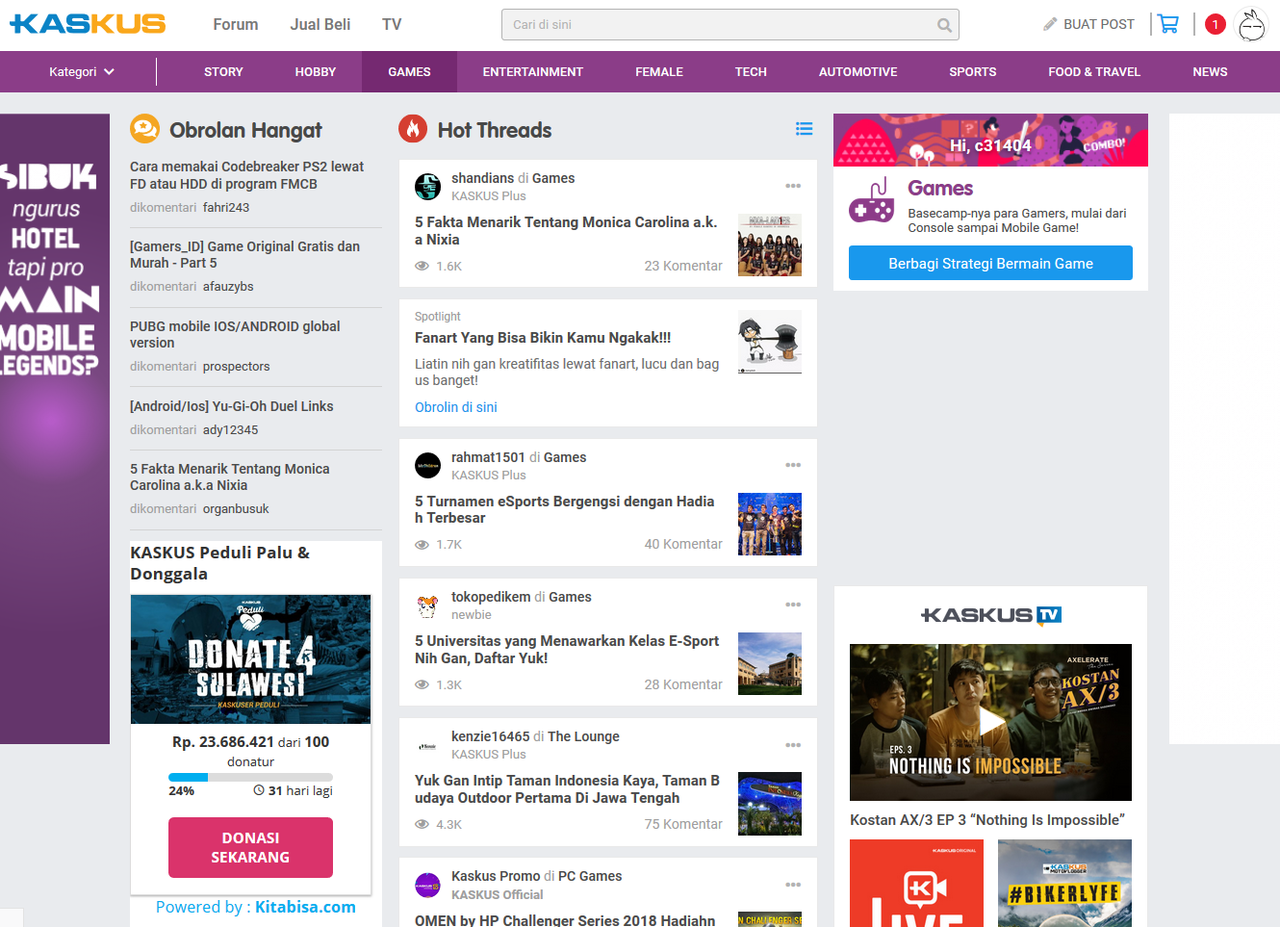This screenshot has width=1280, height=927.
Task: Play the Kostan AX/3 video
Action: coord(990,721)
